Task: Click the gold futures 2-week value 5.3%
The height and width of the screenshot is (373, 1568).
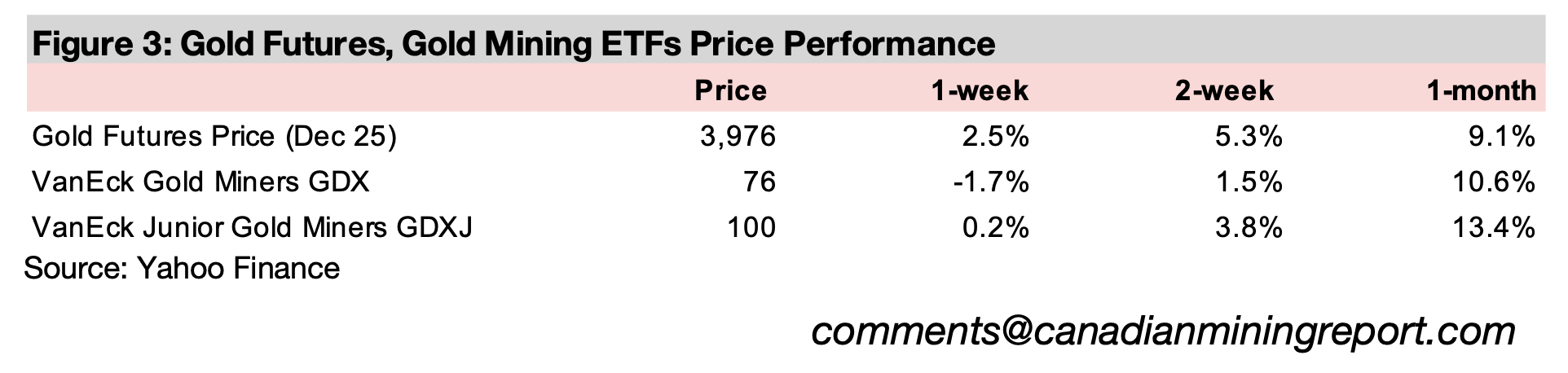Action: [x=1249, y=136]
